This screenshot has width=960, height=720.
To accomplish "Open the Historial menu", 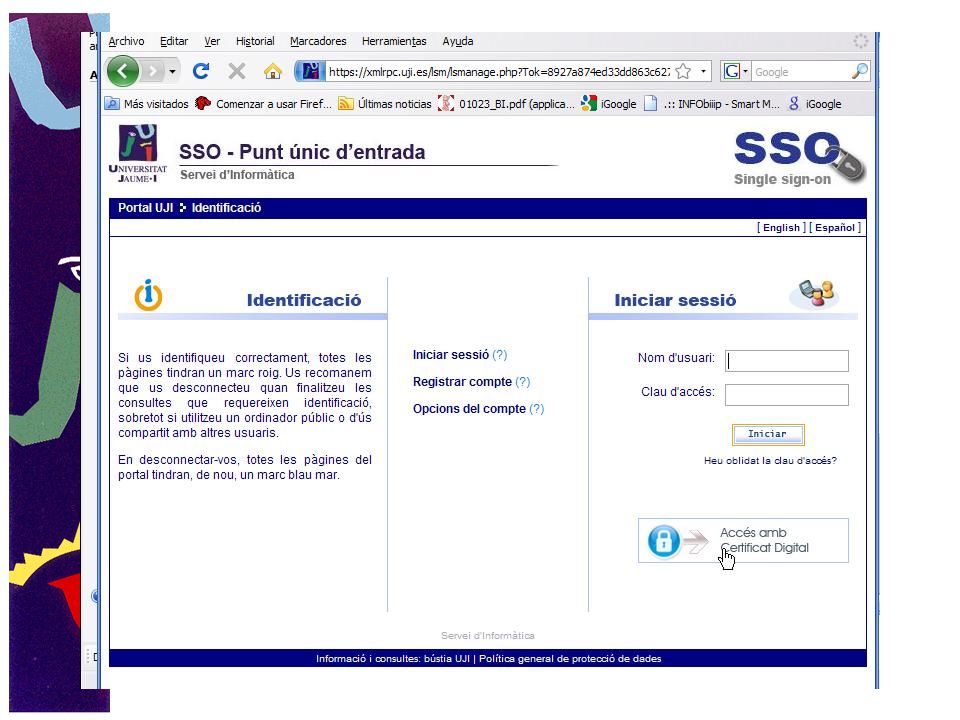I will pyautogui.click(x=255, y=41).
